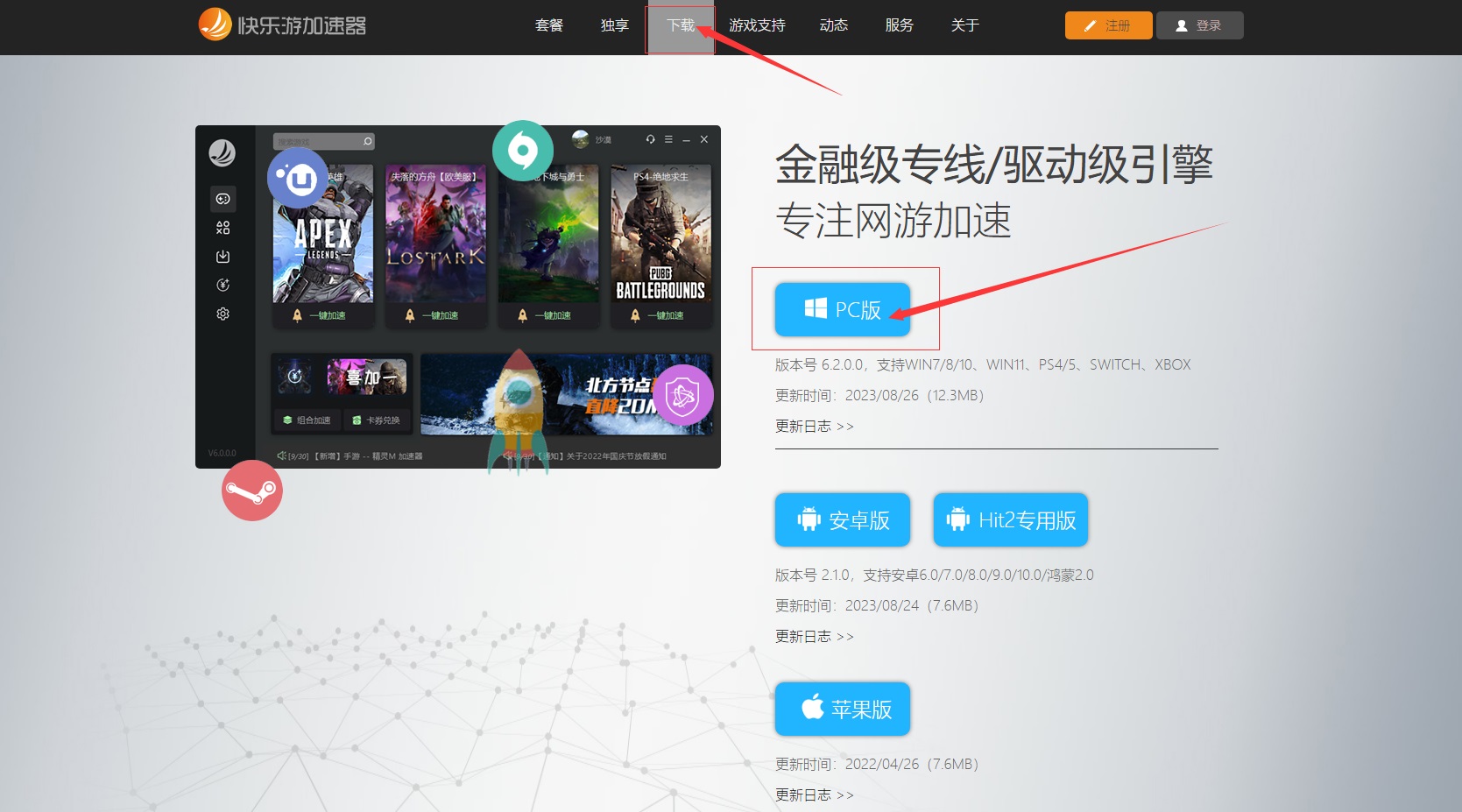Click the 搜索游戏 search field in preview
The image size is (1462, 812).
coord(324,141)
